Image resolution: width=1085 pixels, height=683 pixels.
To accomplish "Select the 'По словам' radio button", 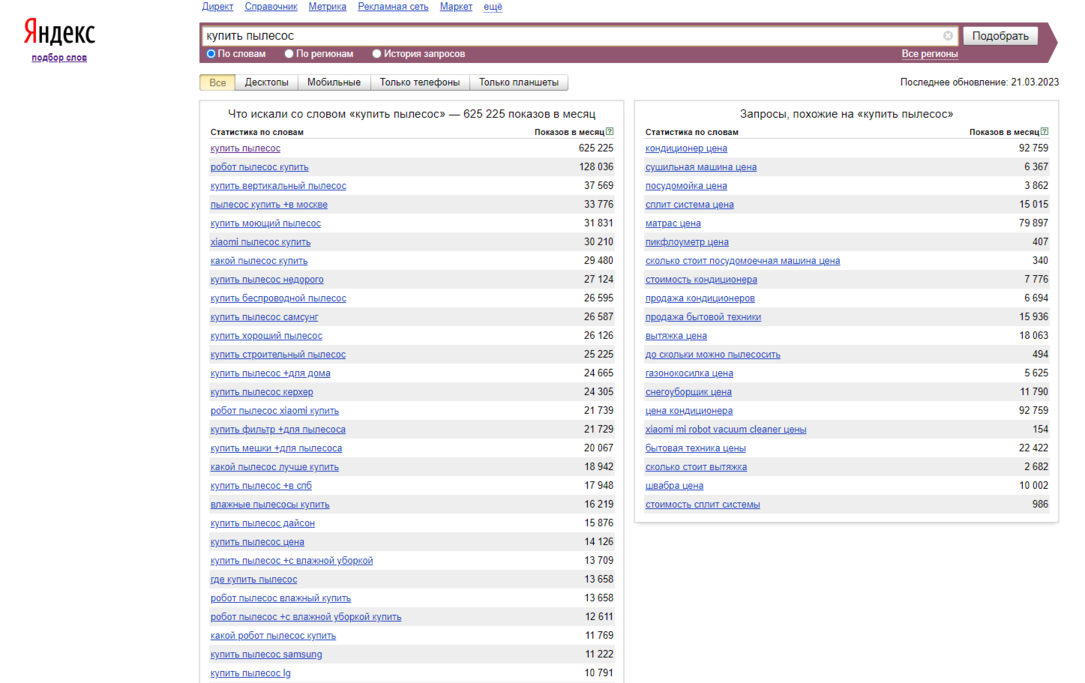I will pyautogui.click(x=211, y=54).
